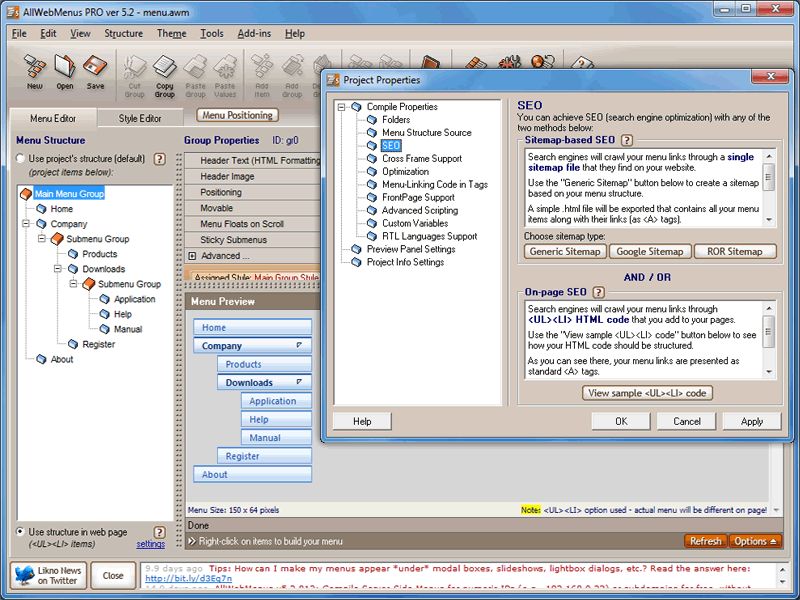Click scrollbar of On-page SEO text box
800x600 pixels.
click(769, 340)
